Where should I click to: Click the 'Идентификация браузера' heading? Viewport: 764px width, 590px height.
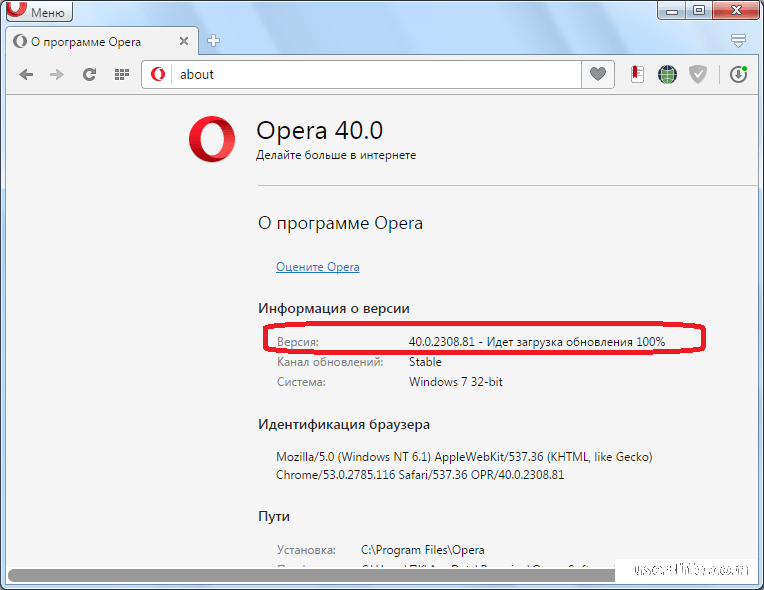pos(344,424)
